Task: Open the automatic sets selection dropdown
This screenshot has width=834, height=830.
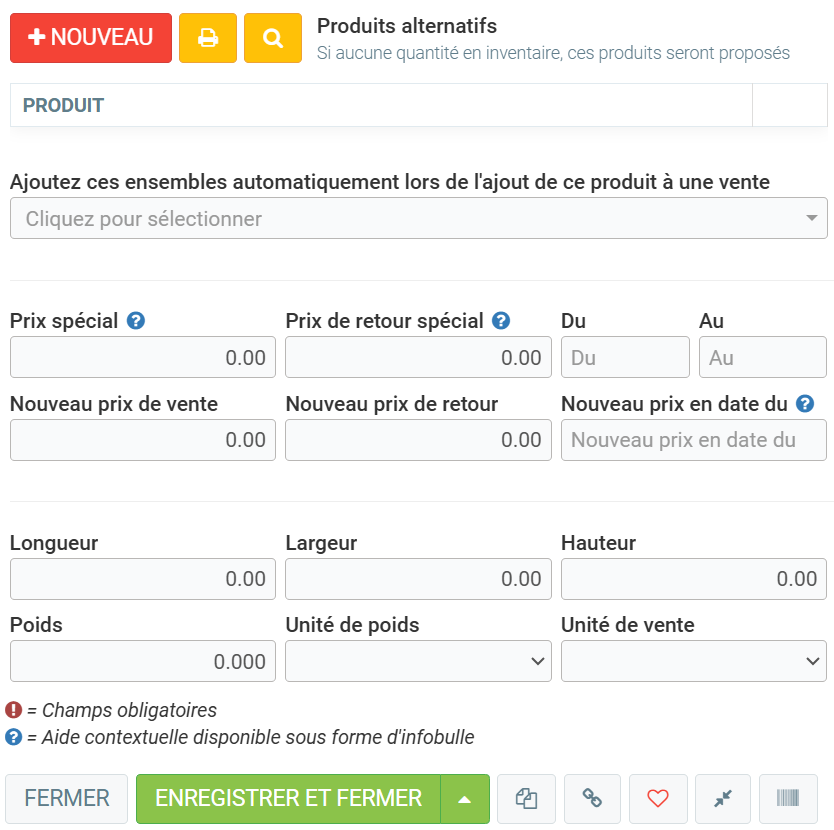Action: point(418,218)
